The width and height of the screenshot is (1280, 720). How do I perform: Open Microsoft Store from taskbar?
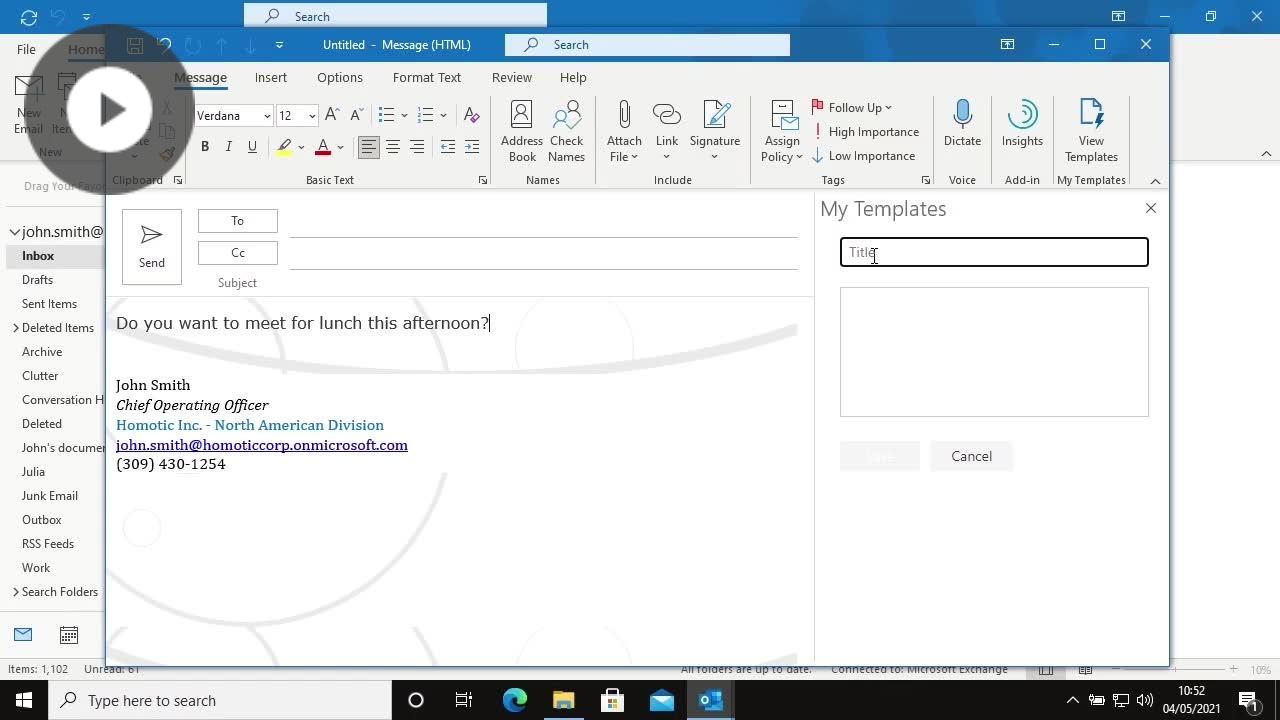[x=612, y=700]
